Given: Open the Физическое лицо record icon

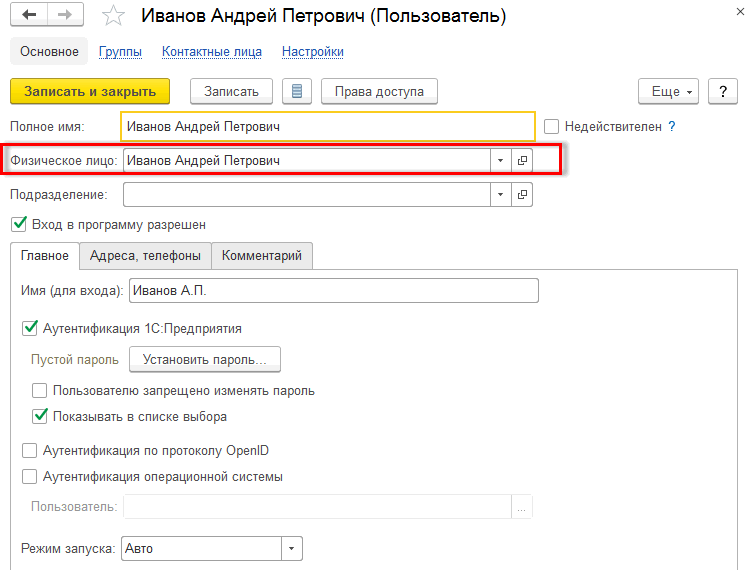Looking at the screenshot, I should pos(522,161).
